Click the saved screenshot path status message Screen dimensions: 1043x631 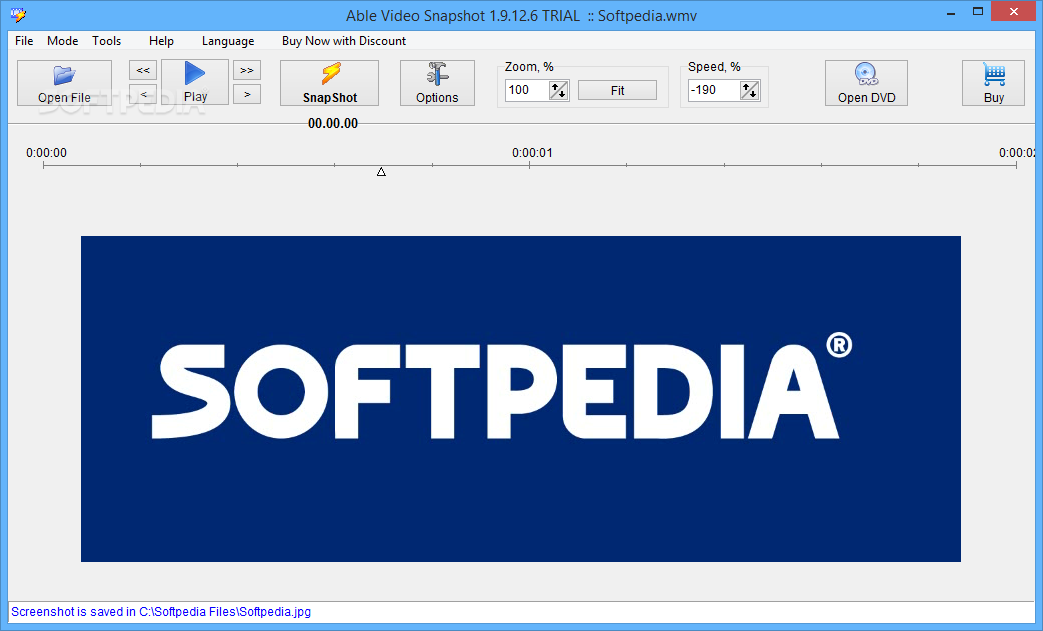pyautogui.click(x=161, y=612)
